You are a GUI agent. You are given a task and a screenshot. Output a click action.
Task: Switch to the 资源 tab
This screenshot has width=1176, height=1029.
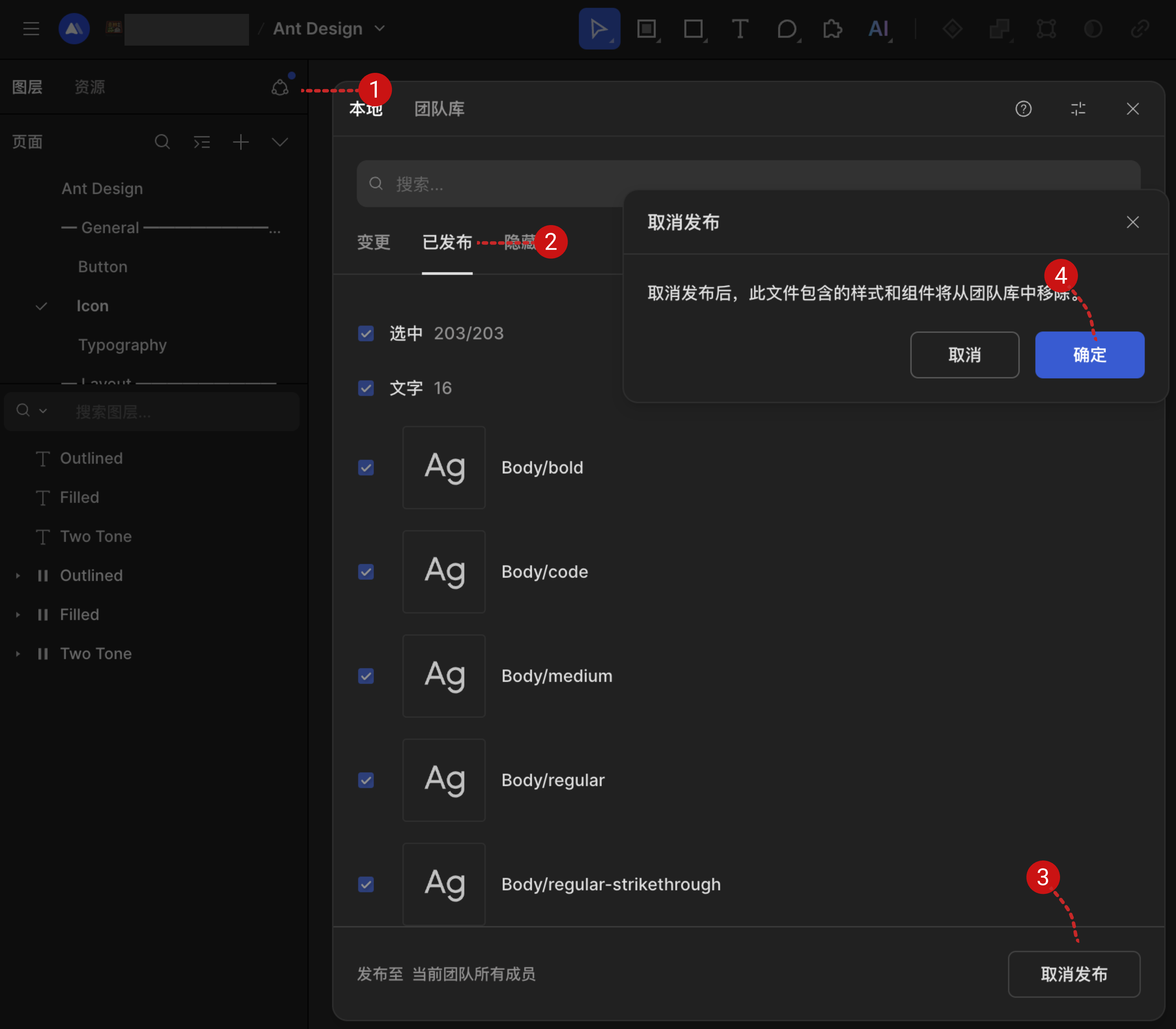click(90, 87)
